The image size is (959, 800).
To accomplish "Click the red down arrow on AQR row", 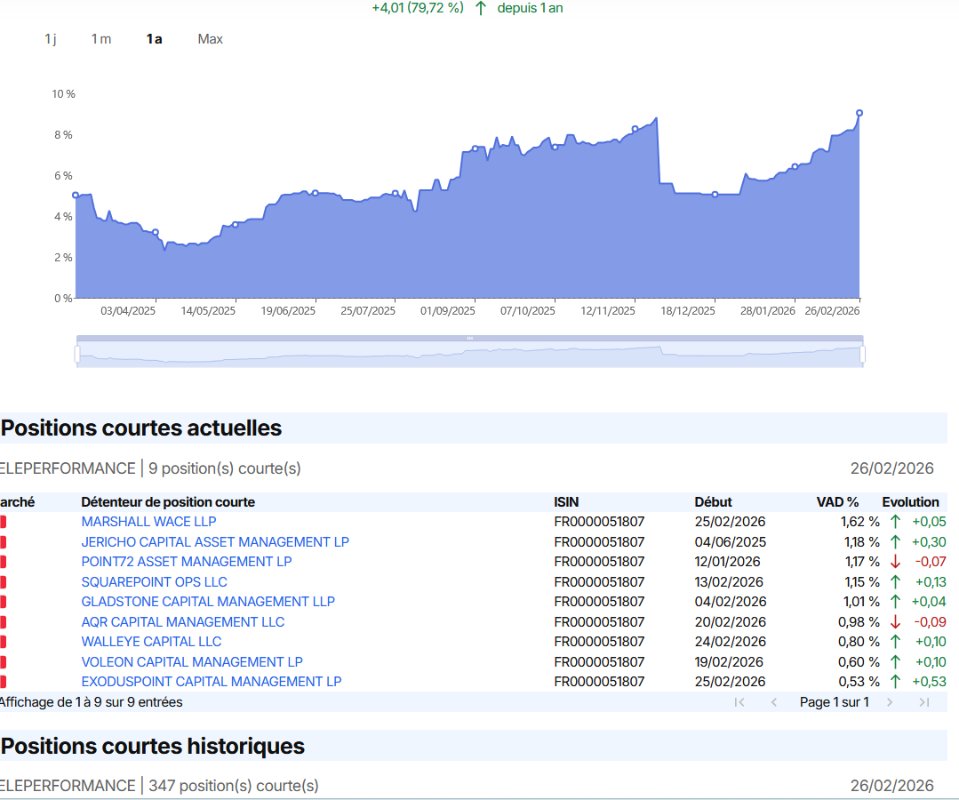I will coord(895,622).
